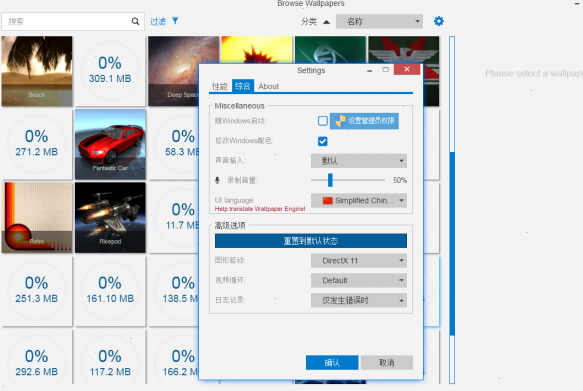Click the 分类 sort label
Image resolution: width=583 pixels, height=391 pixels.
coord(309,22)
